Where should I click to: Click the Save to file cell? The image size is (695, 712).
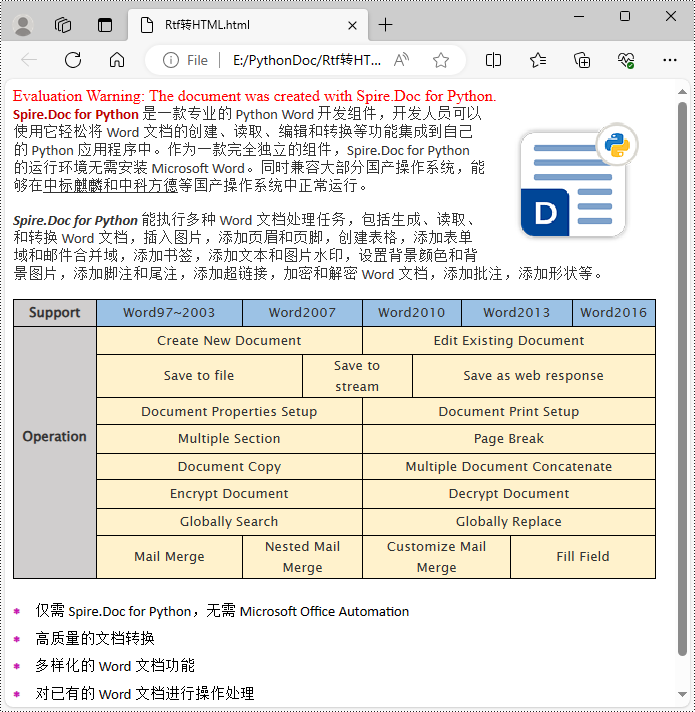tap(199, 376)
